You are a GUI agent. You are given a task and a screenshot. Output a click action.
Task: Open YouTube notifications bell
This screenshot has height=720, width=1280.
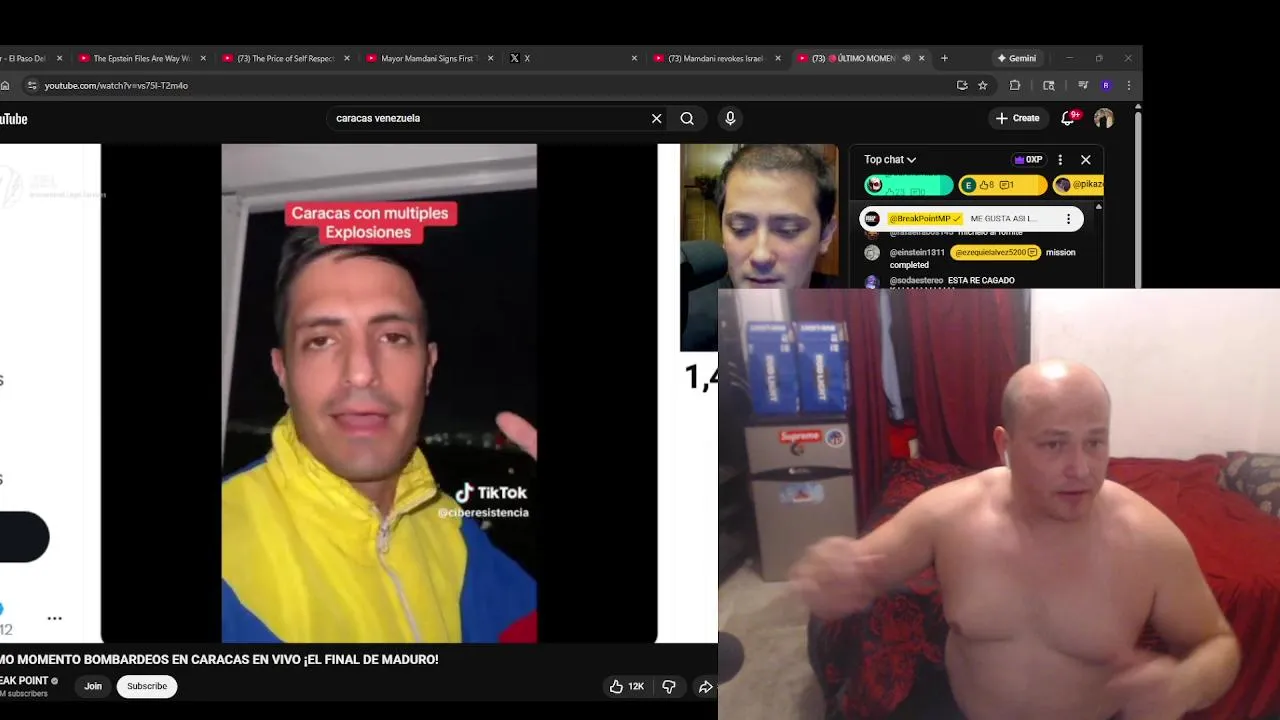1069,118
